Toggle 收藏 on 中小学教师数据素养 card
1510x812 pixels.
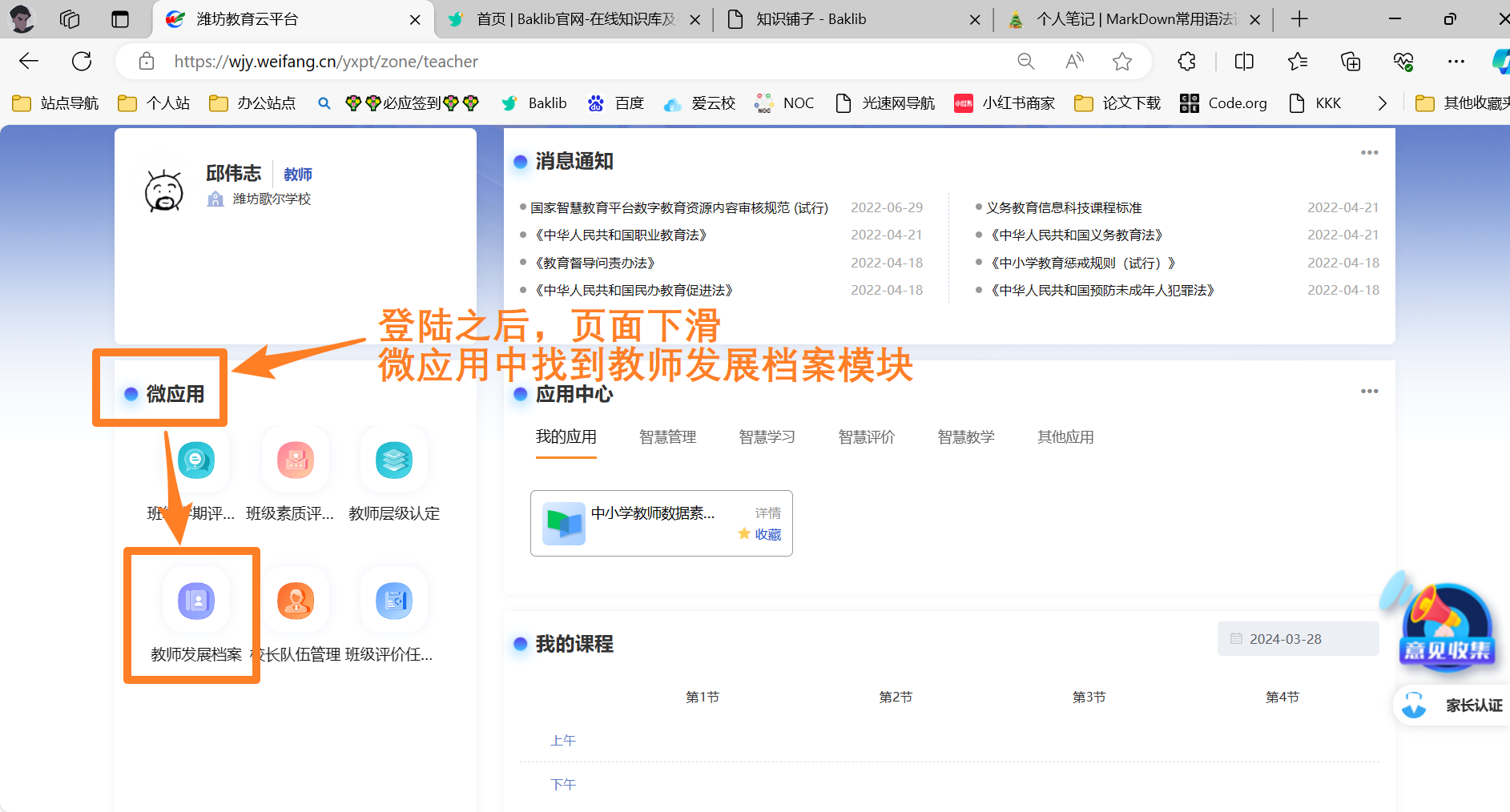point(760,534)
